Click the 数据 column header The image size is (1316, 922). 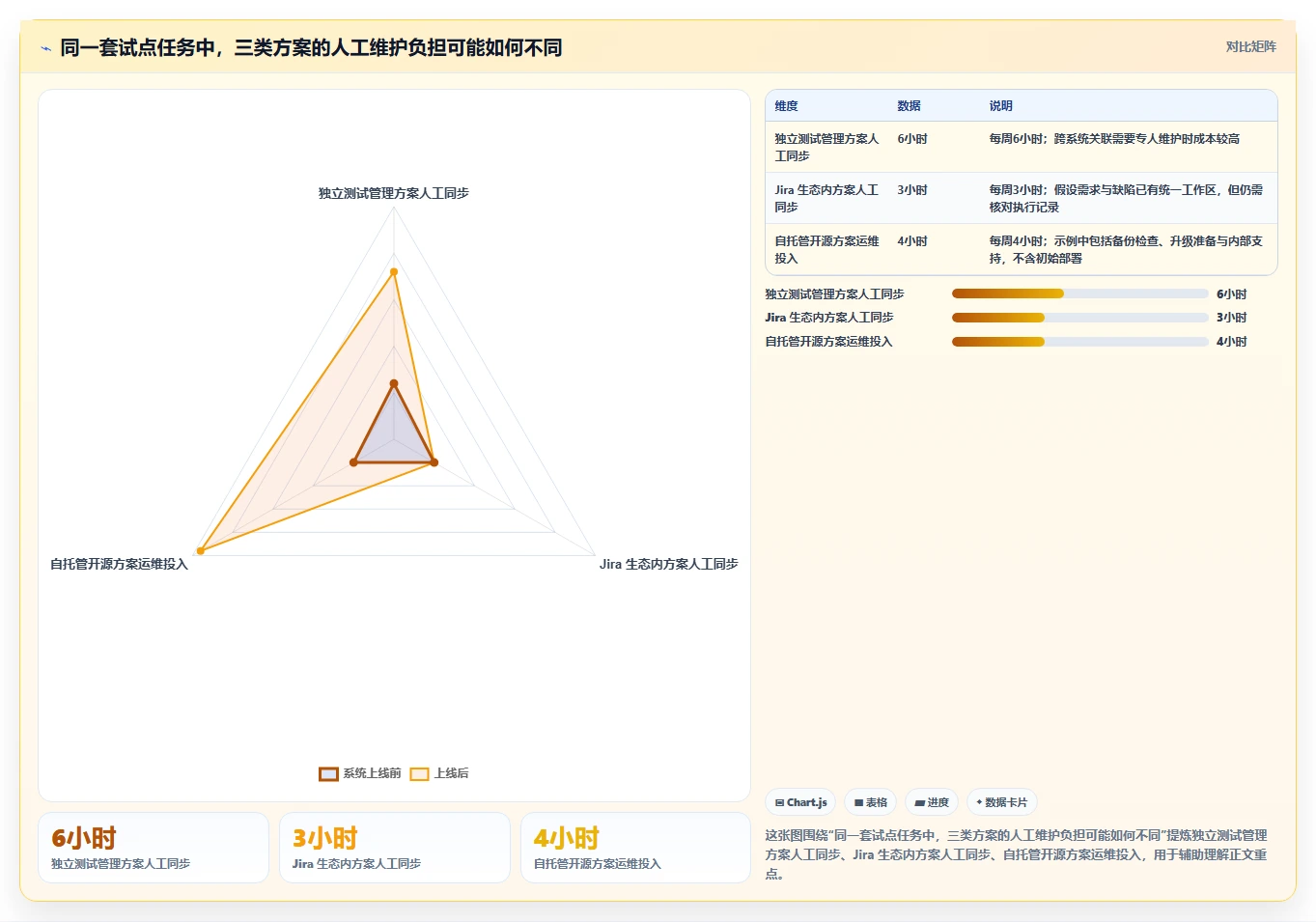[x=909, y=106]
